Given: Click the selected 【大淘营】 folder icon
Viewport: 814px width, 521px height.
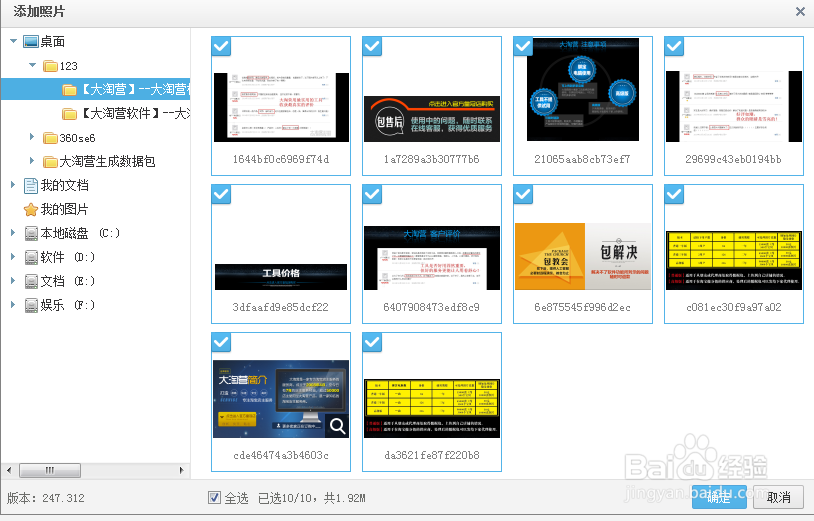Looking at the screenshot, I should tap(70, 90).
